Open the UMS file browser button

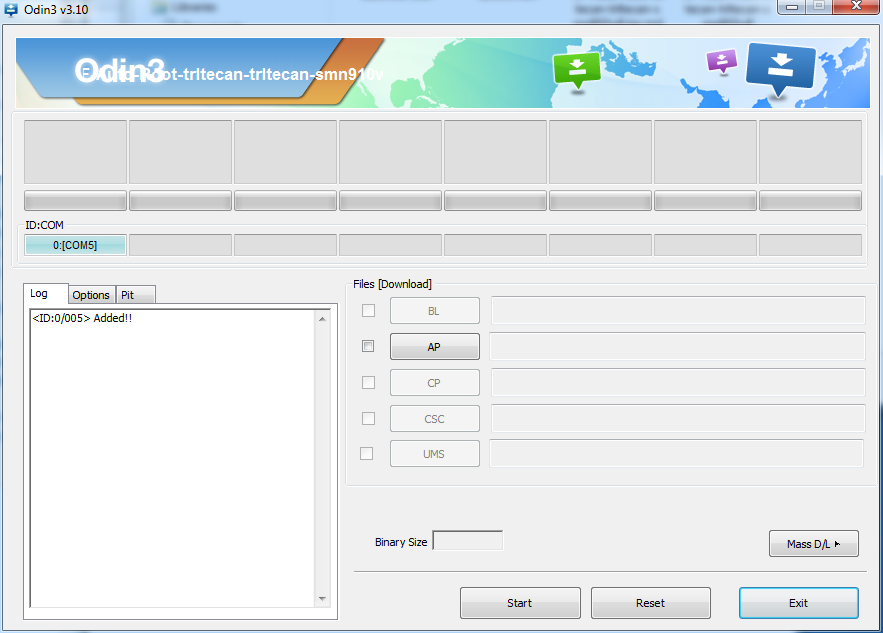435,453
